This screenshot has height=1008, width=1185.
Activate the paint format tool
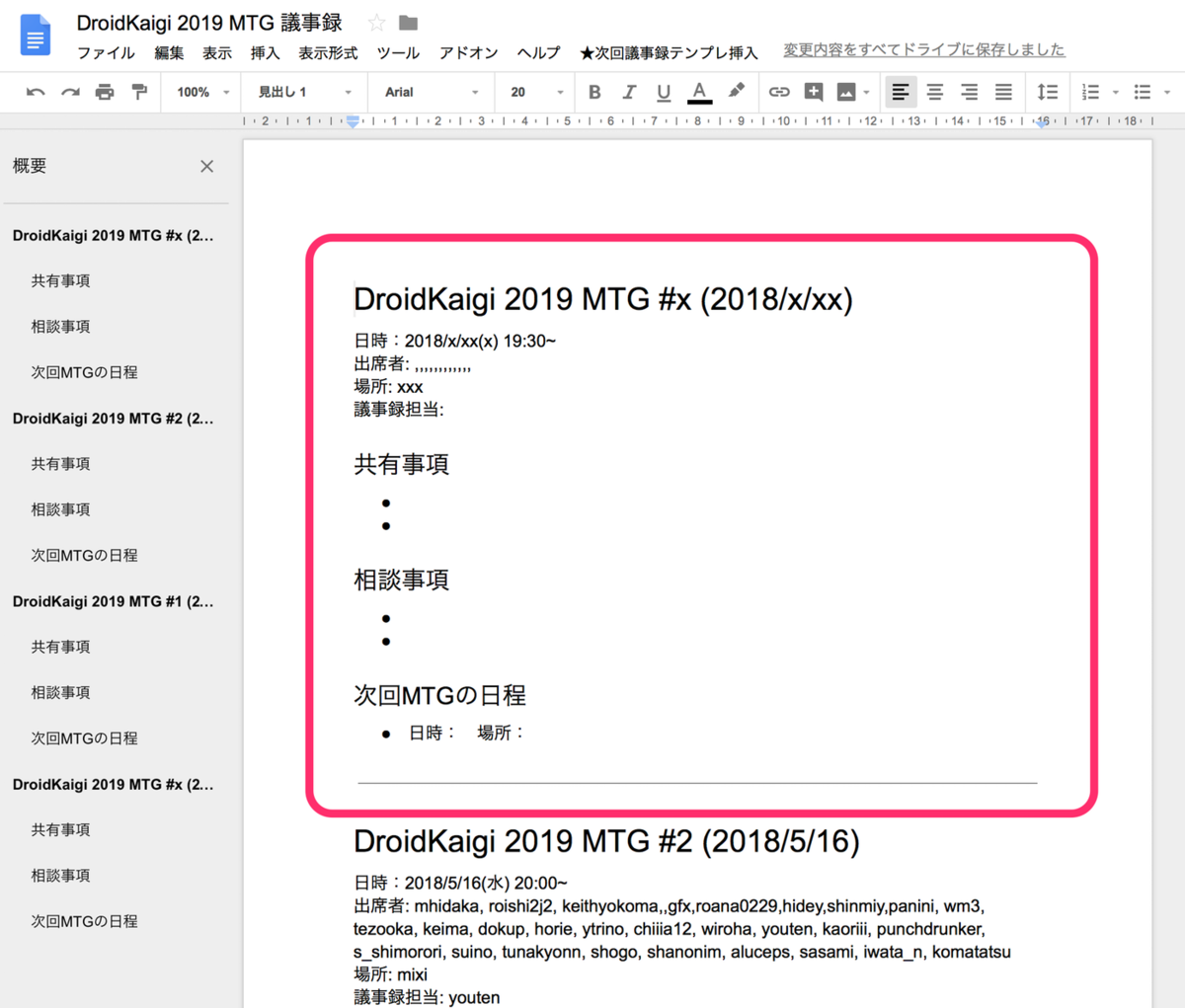coord(139,92)
